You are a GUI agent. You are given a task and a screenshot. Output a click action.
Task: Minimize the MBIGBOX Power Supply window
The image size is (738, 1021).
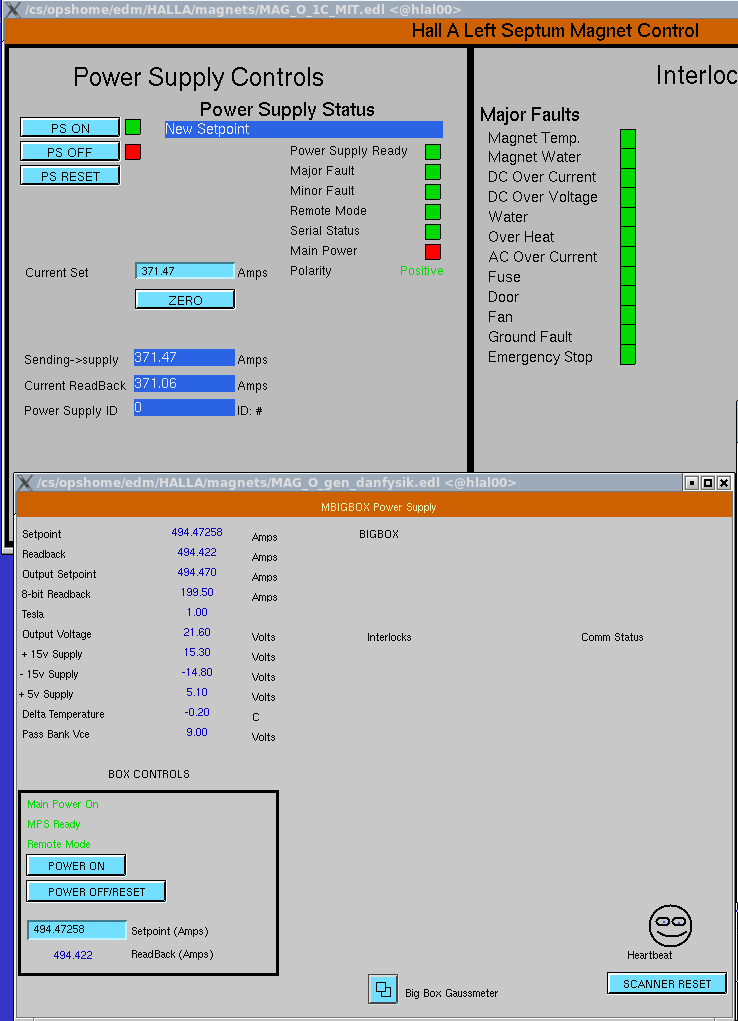coord(692,483)
